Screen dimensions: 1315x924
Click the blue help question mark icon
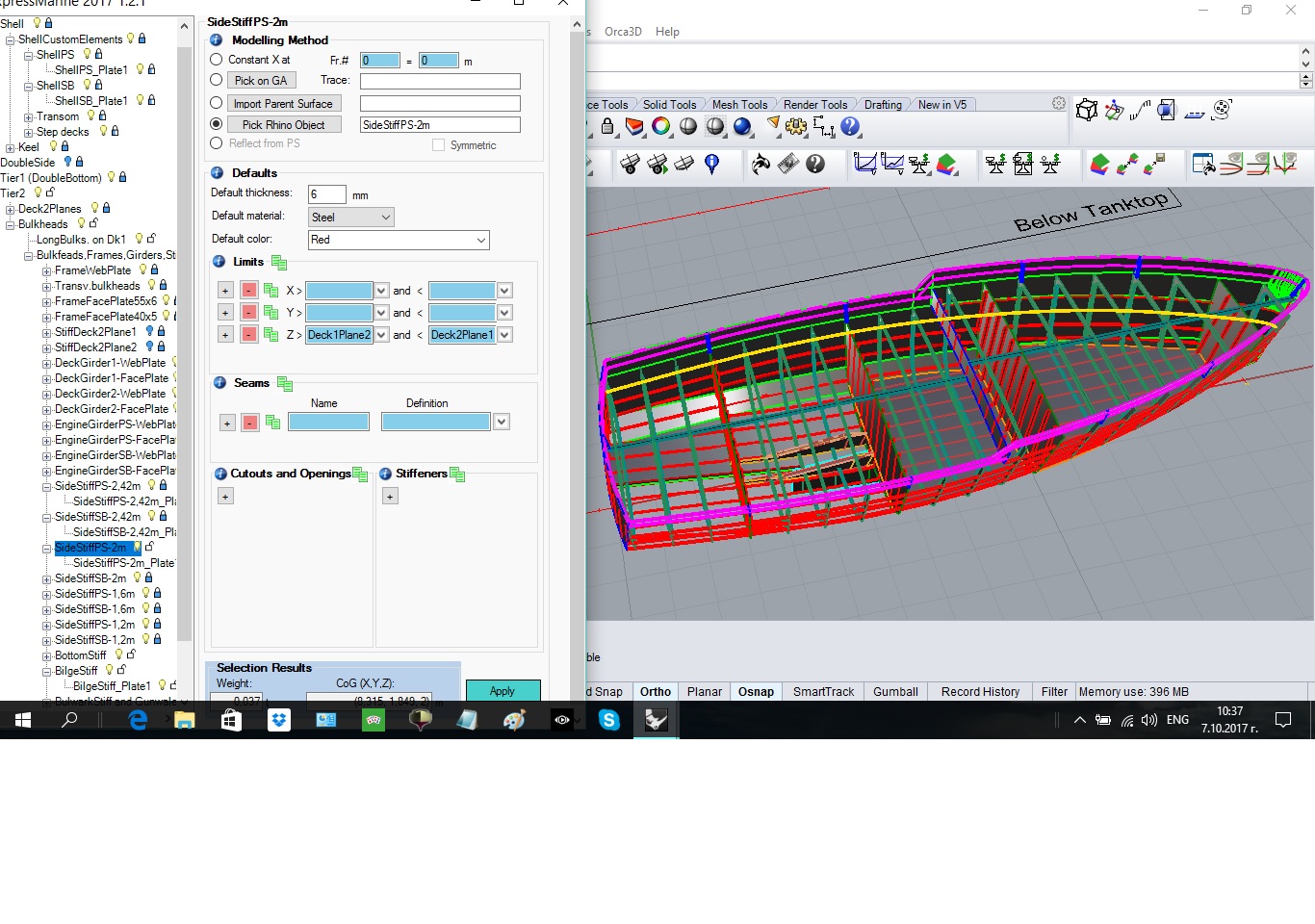point(850,126)
